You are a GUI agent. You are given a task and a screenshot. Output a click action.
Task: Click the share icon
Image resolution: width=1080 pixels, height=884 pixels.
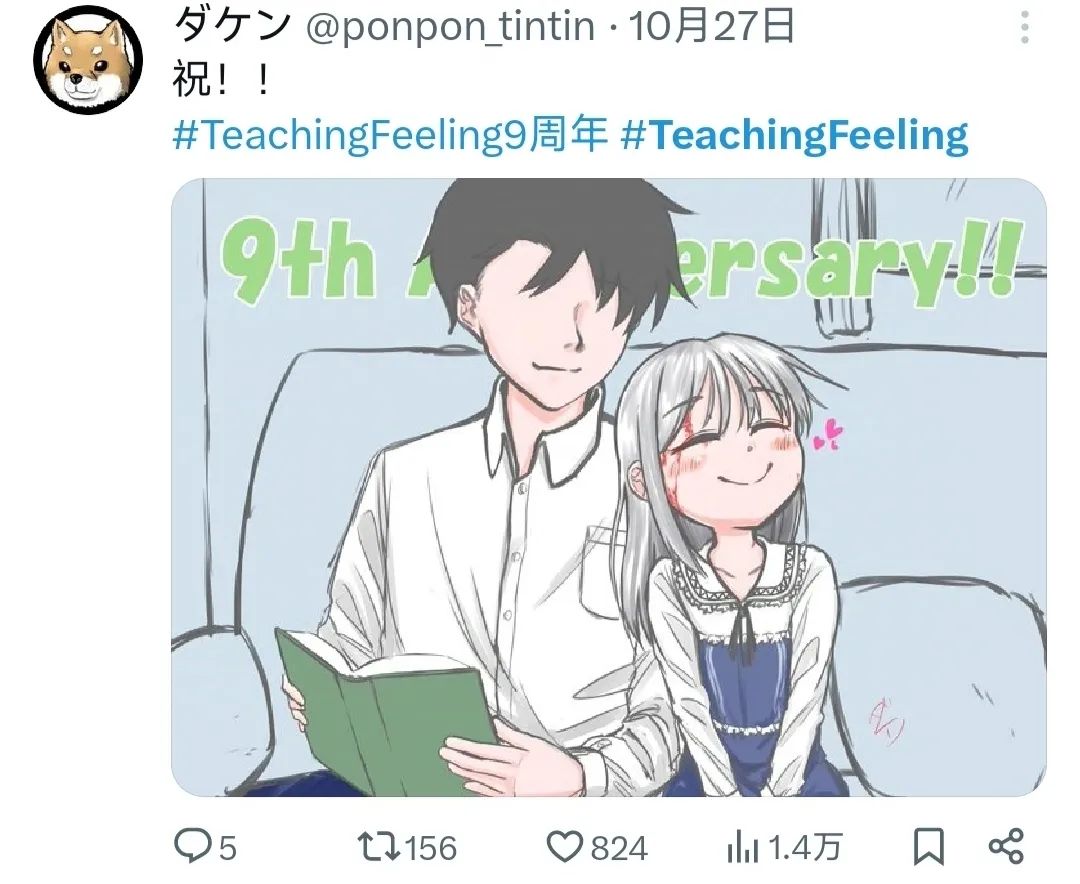point(1006,847)
